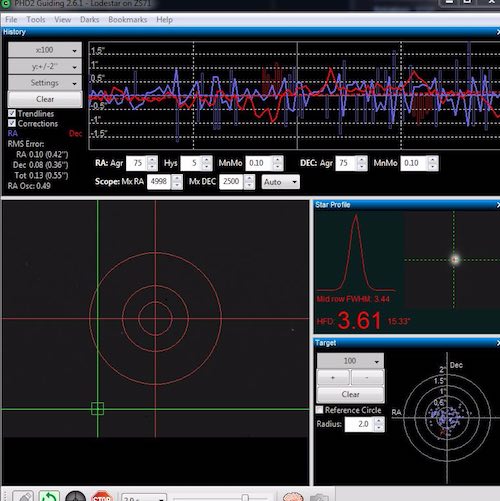500x501 pixels.
Task: Click the PHD guide crosshair icon
Action: (76, 496)
